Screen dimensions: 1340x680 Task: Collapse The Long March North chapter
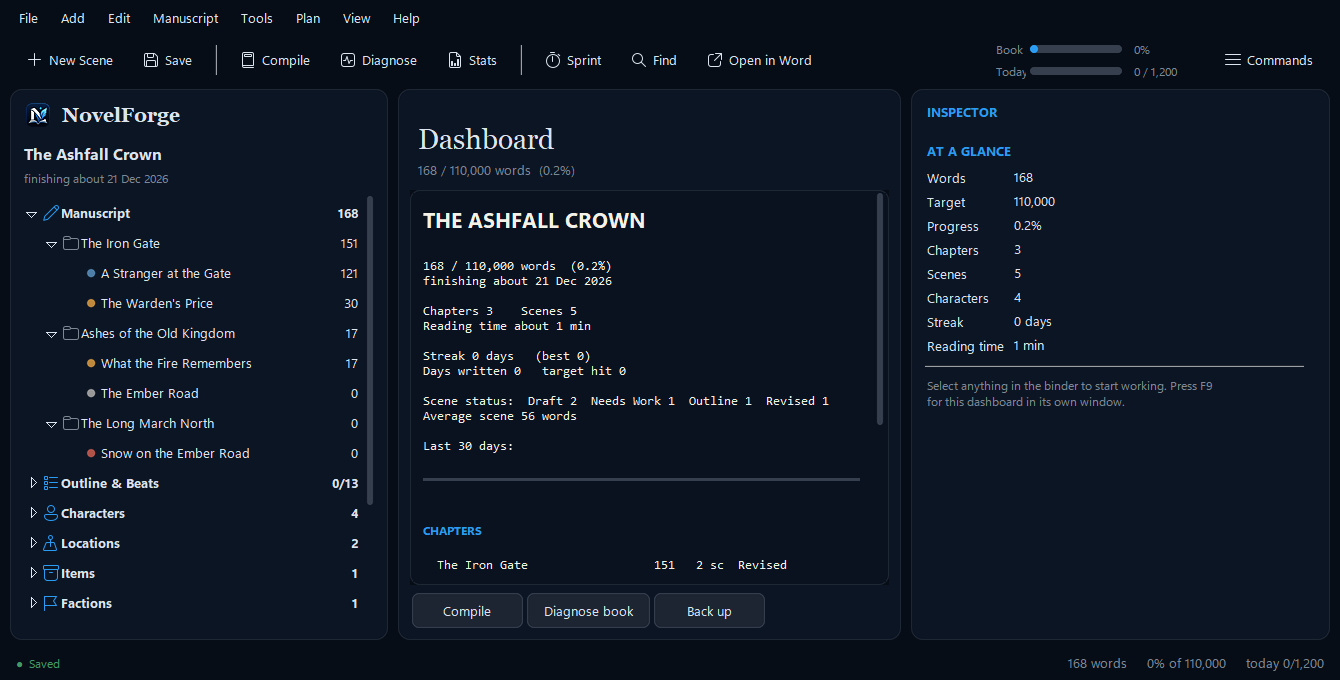52,424
